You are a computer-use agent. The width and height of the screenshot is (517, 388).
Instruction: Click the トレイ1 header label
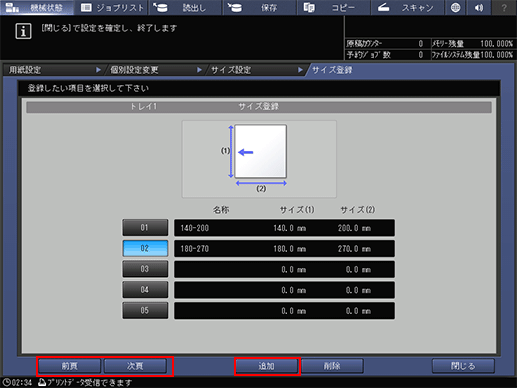(x=143, y=107)
